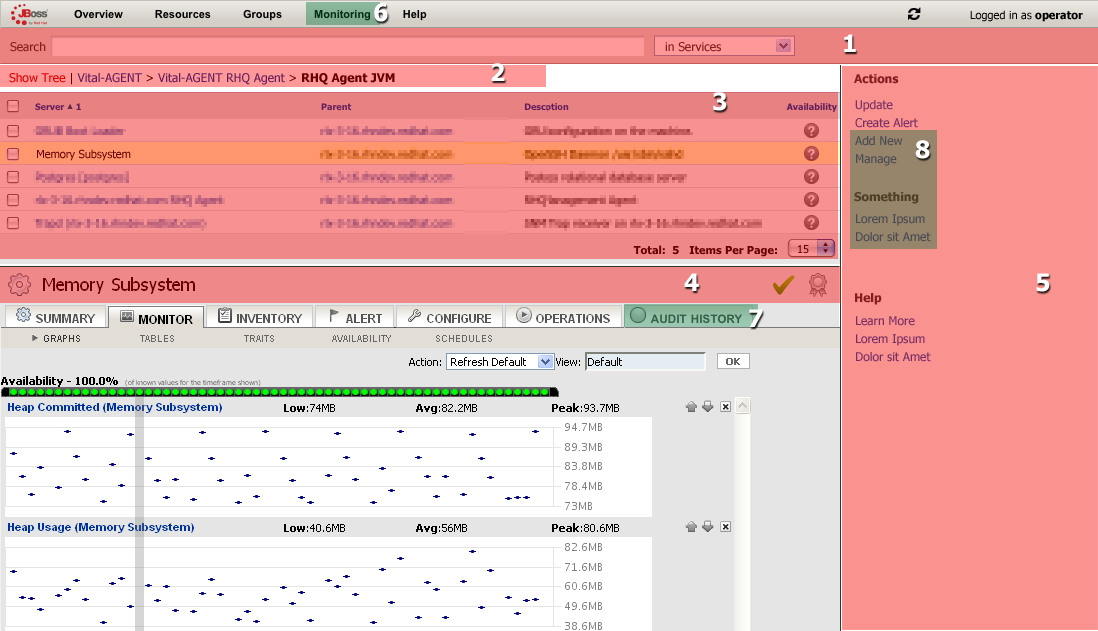
Task: Click the award ribbon icon in Memory Subsystem header
Action: [818, 284]
